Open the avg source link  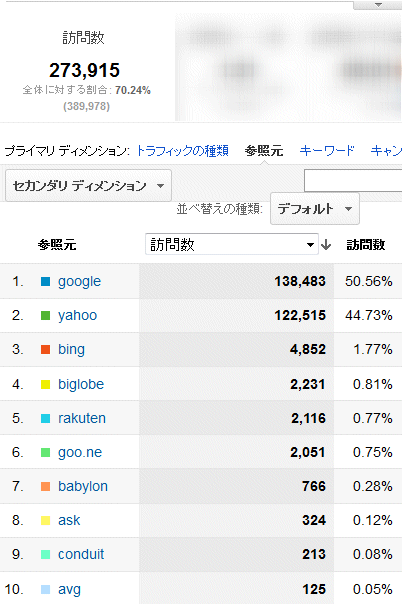pos(69,589)
